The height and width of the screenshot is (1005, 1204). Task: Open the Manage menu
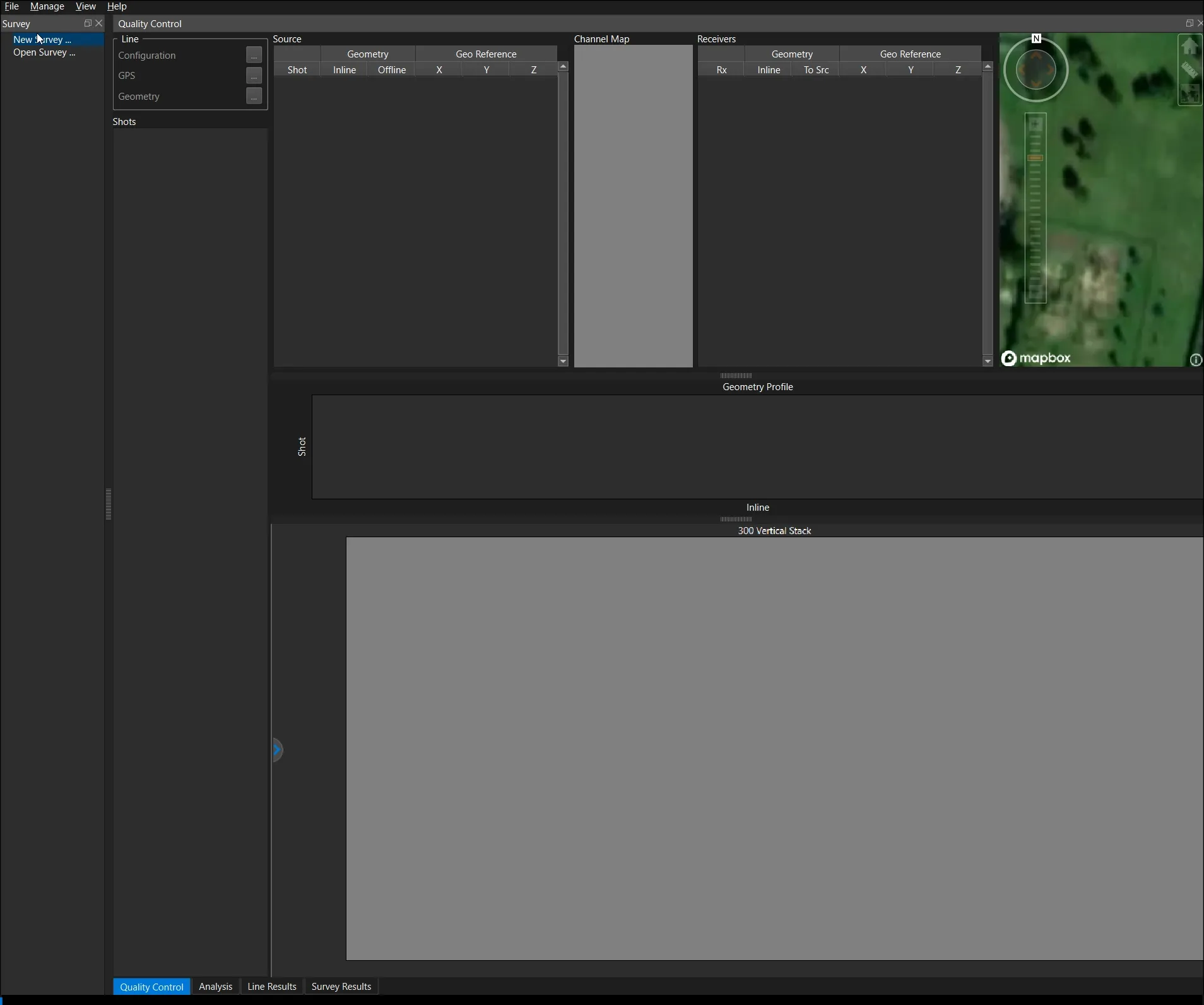tap(47, 6)
